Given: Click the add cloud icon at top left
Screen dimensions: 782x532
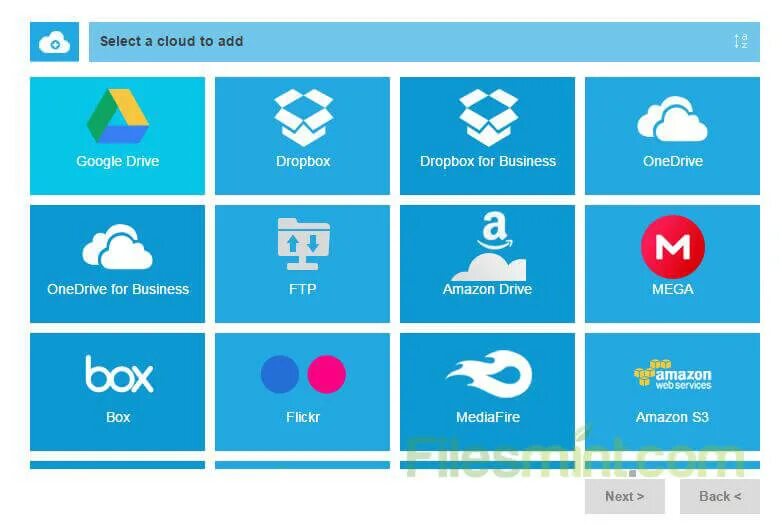Looking at the screenshot, I should tap(54, 42).
